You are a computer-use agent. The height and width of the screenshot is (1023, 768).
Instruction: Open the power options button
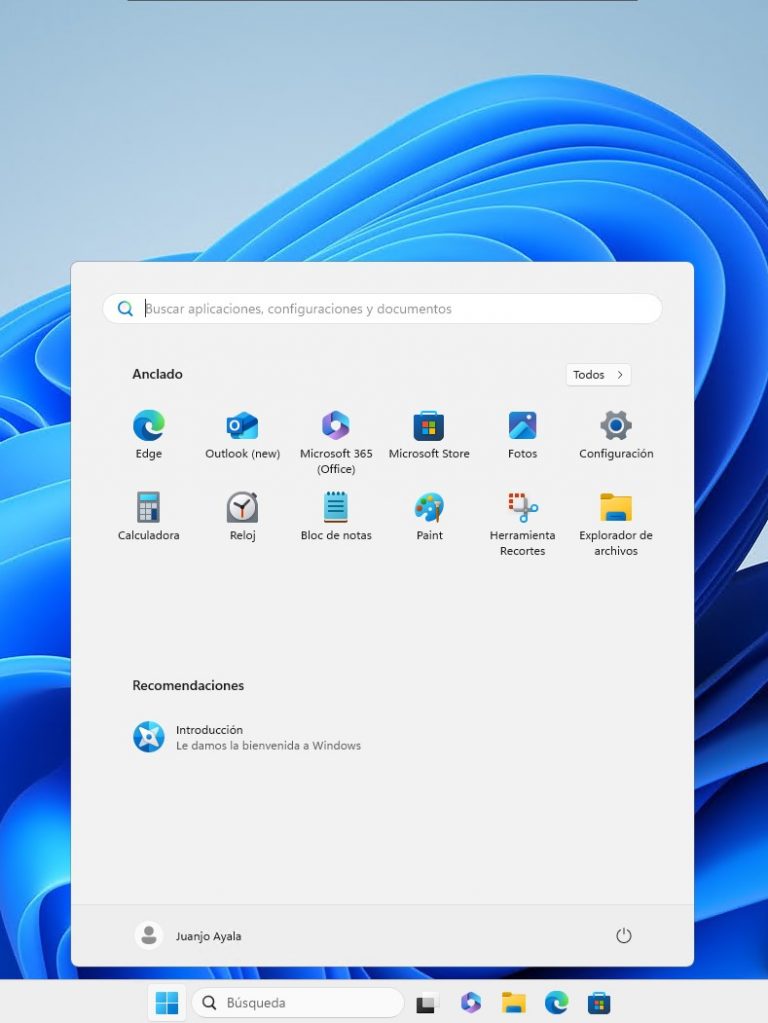coord(624,936)
